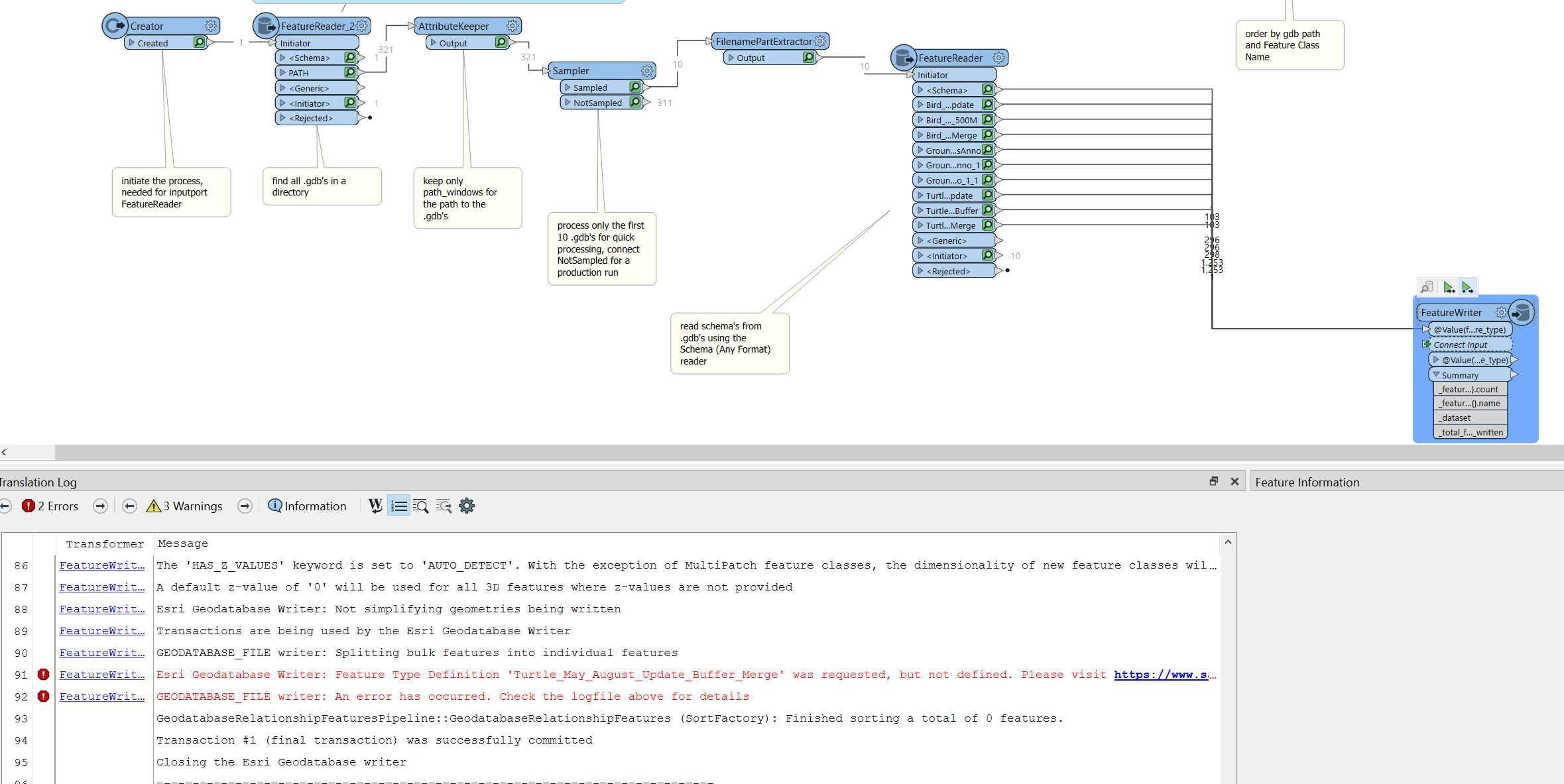The image size is (1564, 784).
Task: Open search in Translation Log
Action: 420,506
